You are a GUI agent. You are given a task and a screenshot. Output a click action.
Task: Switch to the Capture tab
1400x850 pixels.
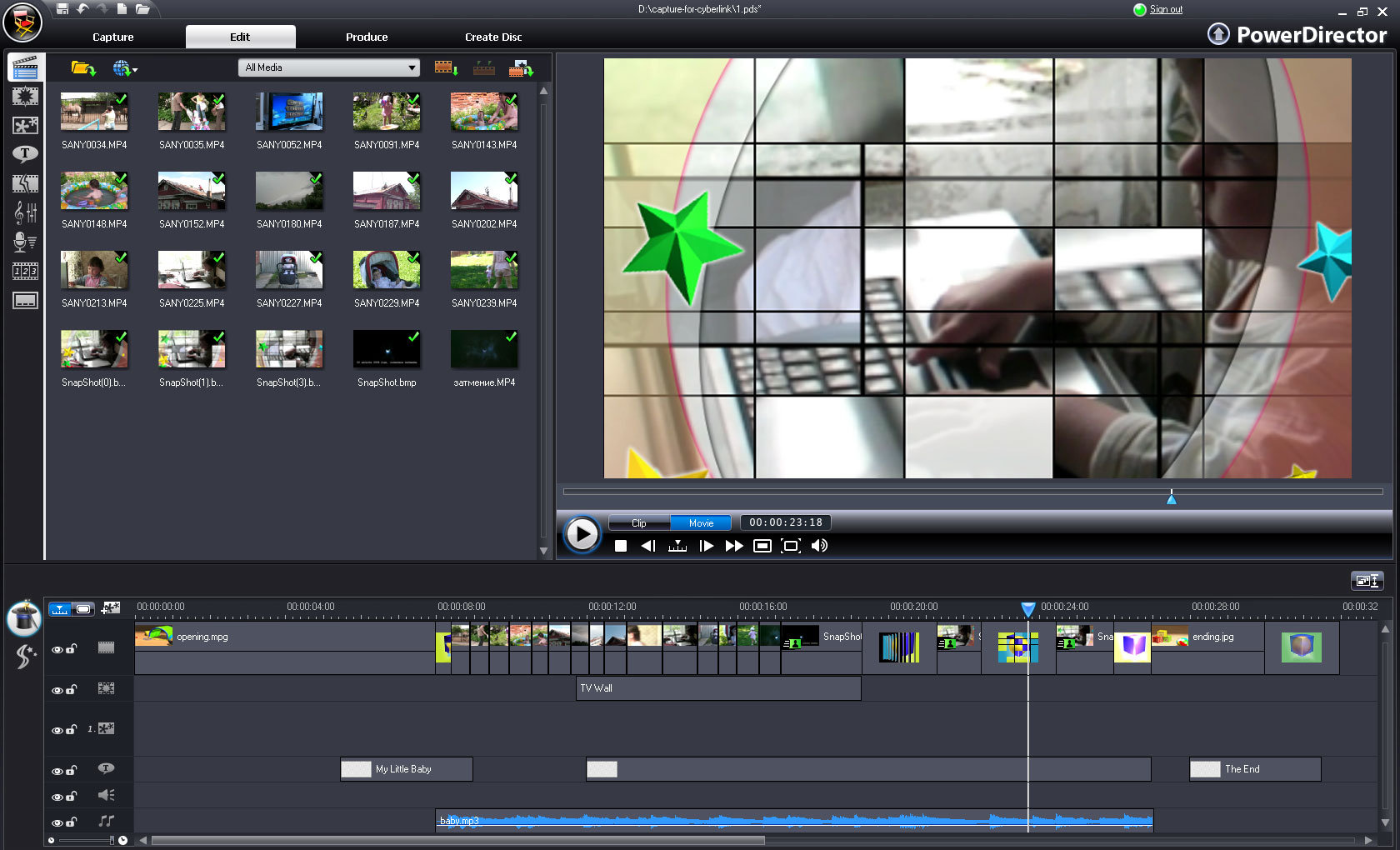pos(113,37)
